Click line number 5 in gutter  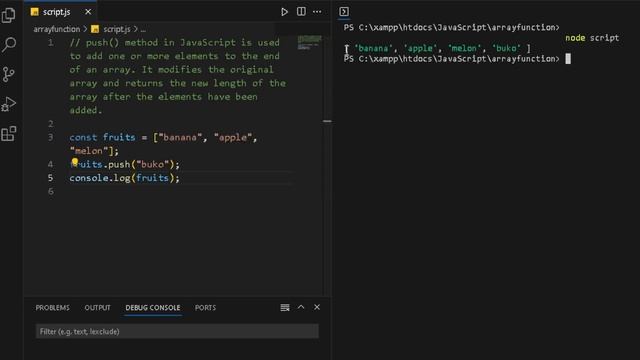pos(51,178)
